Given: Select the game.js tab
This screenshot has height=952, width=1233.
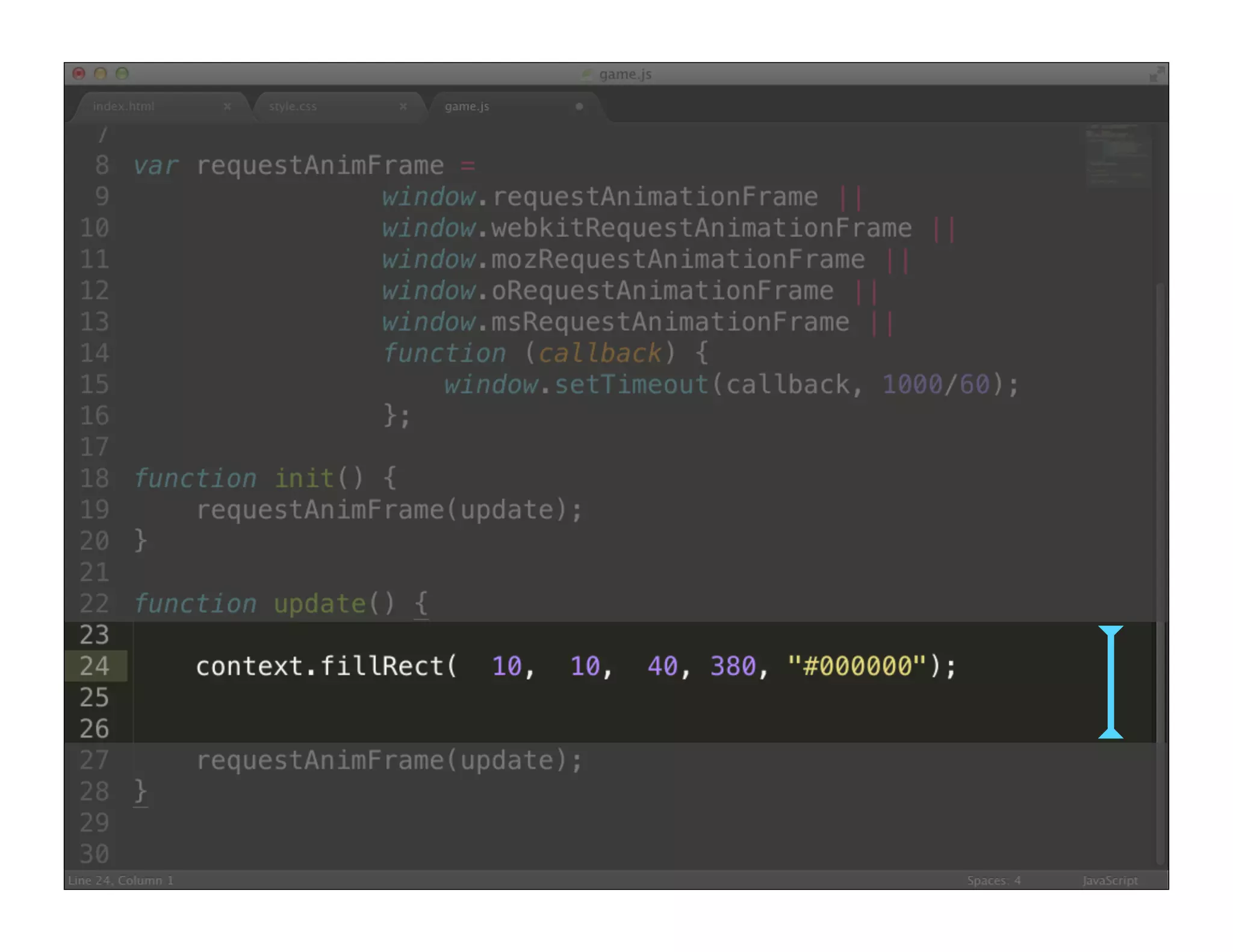Looking at the screenshot, I should (467, 107).
